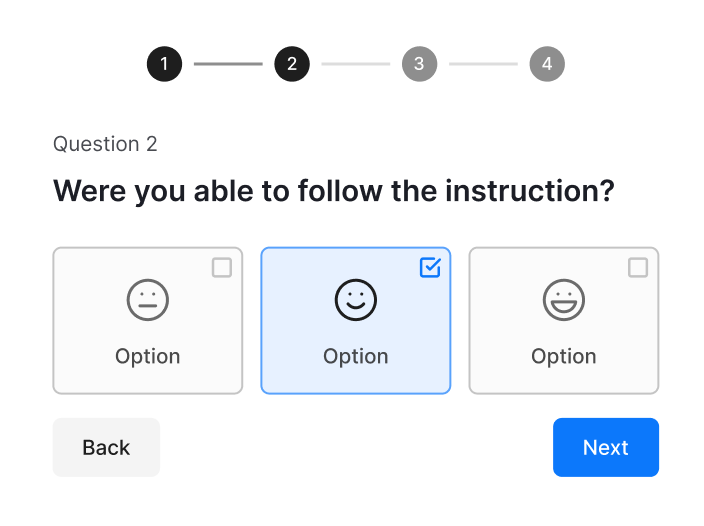Click the Option label under the neutral face
The image size is (704, 526).
148,356
